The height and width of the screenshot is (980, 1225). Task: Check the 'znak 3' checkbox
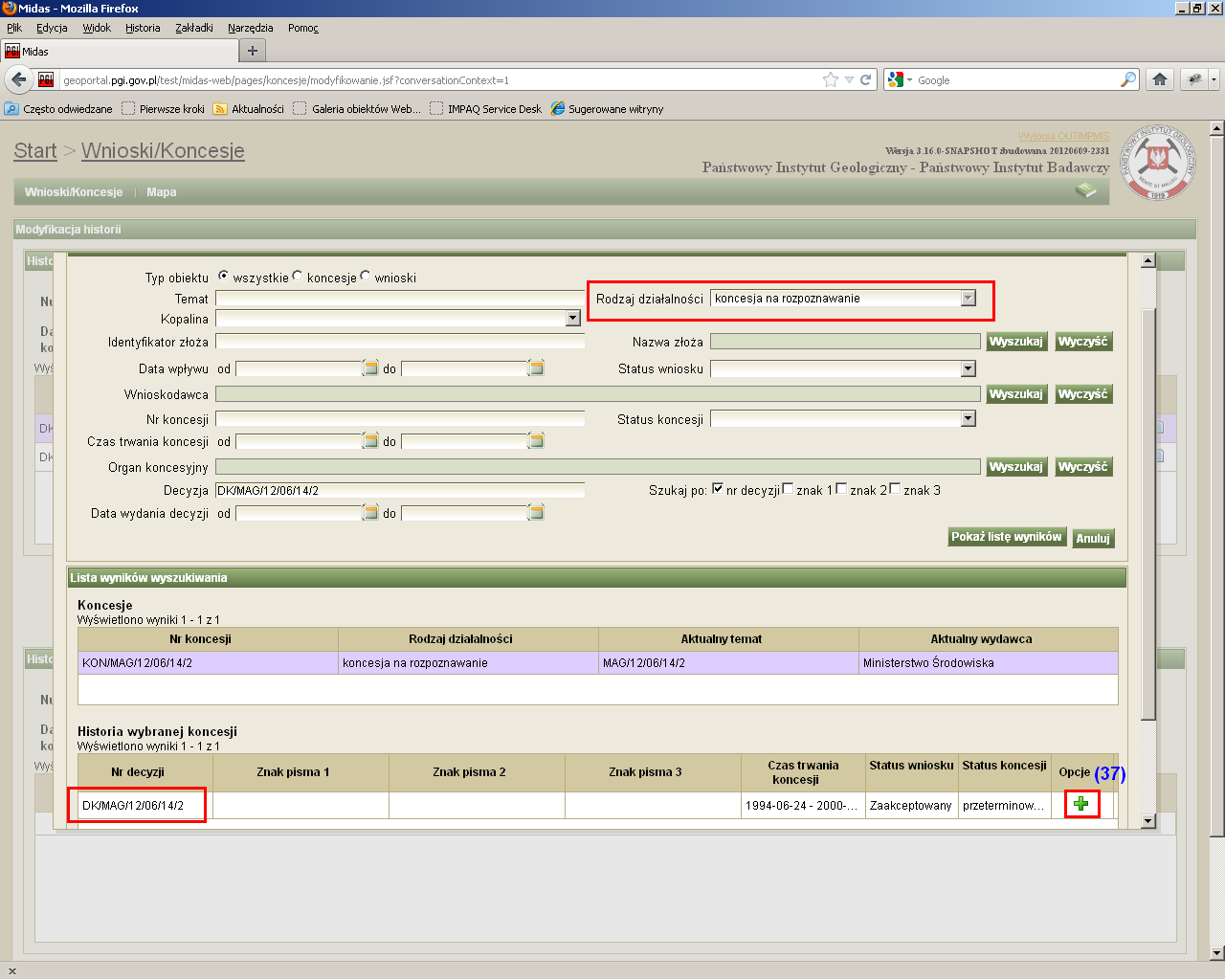[x=895, y=489]
